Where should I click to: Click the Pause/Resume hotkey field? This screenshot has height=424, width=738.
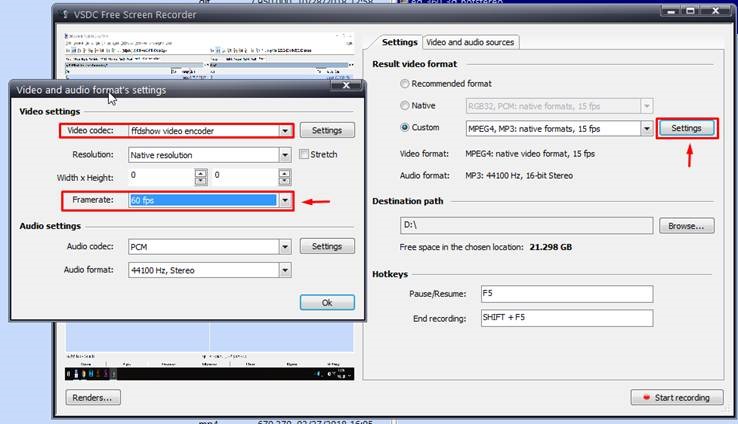tap(567, 294)
